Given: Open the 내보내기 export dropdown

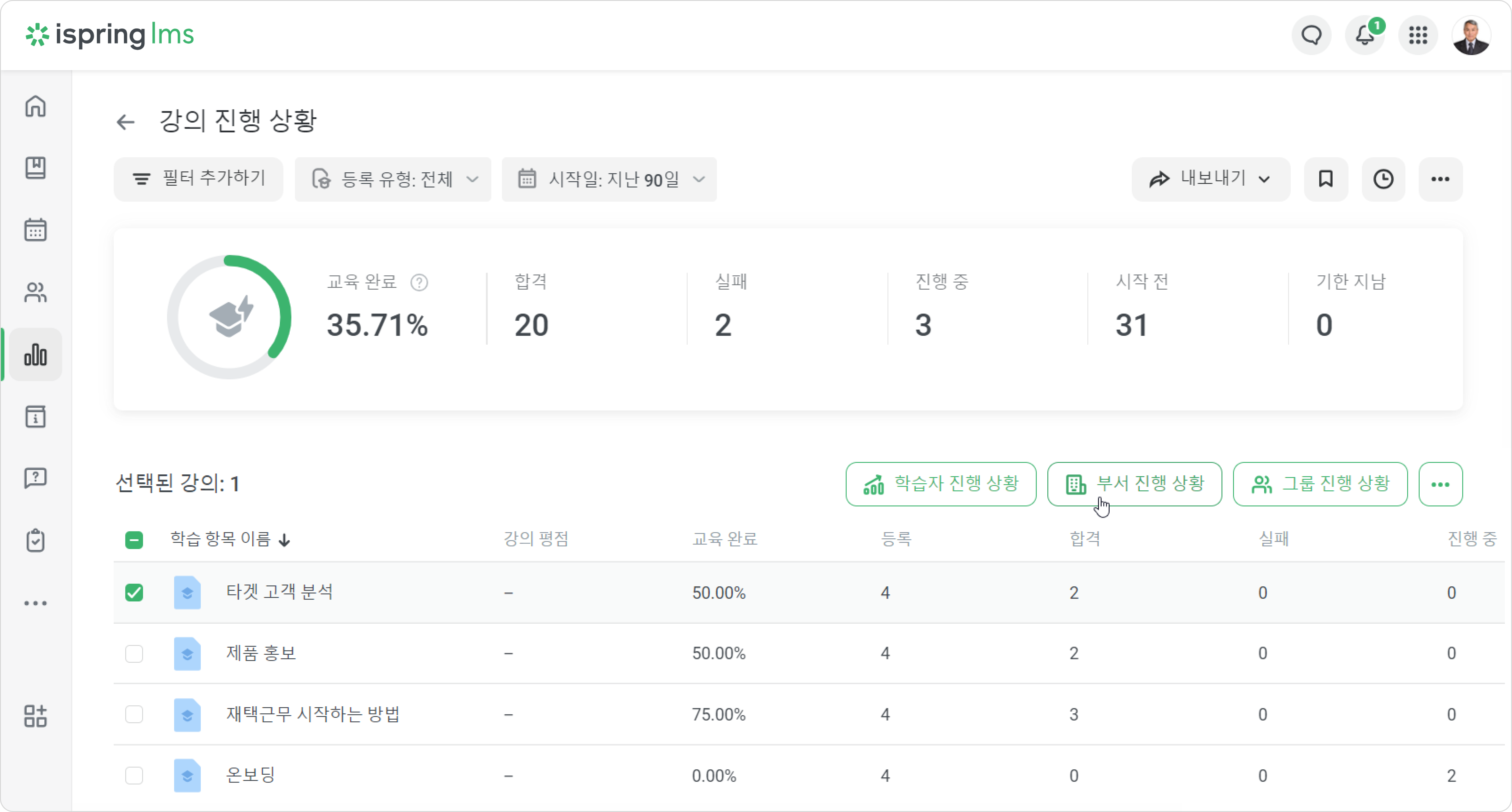Looking at the screenshot, I should pyautogui.click(x=1210, y=179).
